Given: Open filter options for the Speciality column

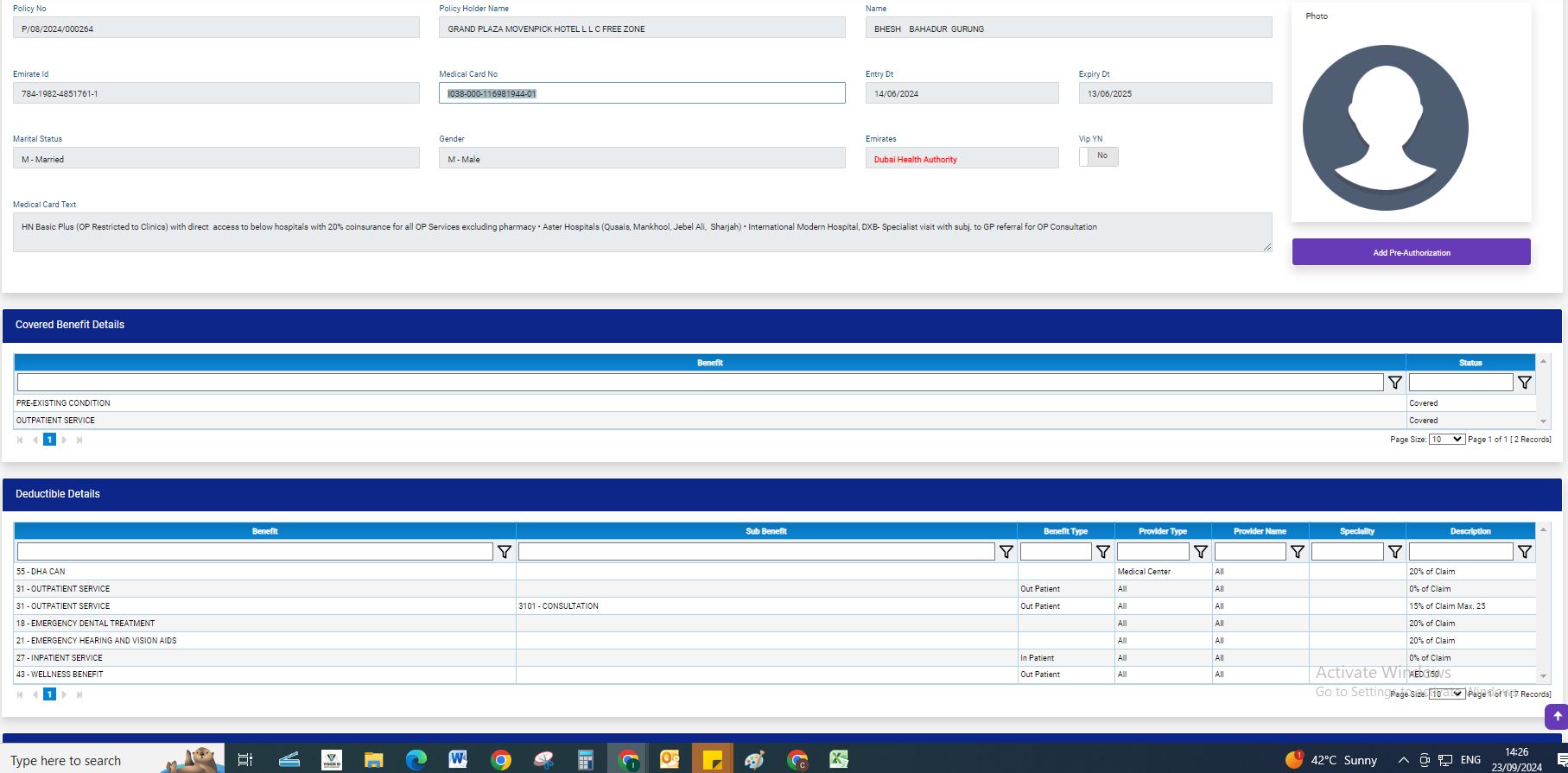Looking at the screenshot, I should coord(1394,552).
